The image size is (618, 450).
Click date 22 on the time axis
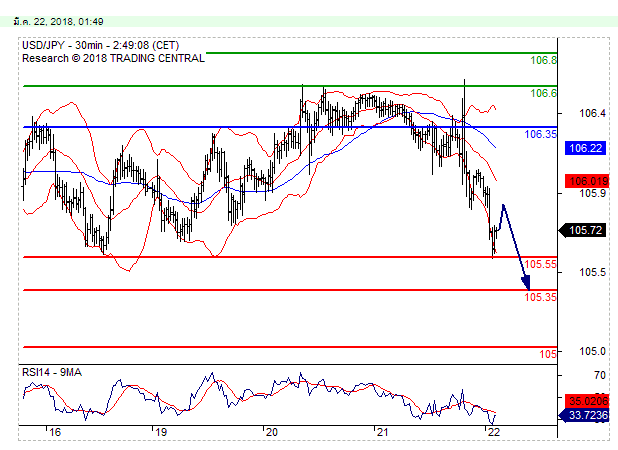(491, 432)
